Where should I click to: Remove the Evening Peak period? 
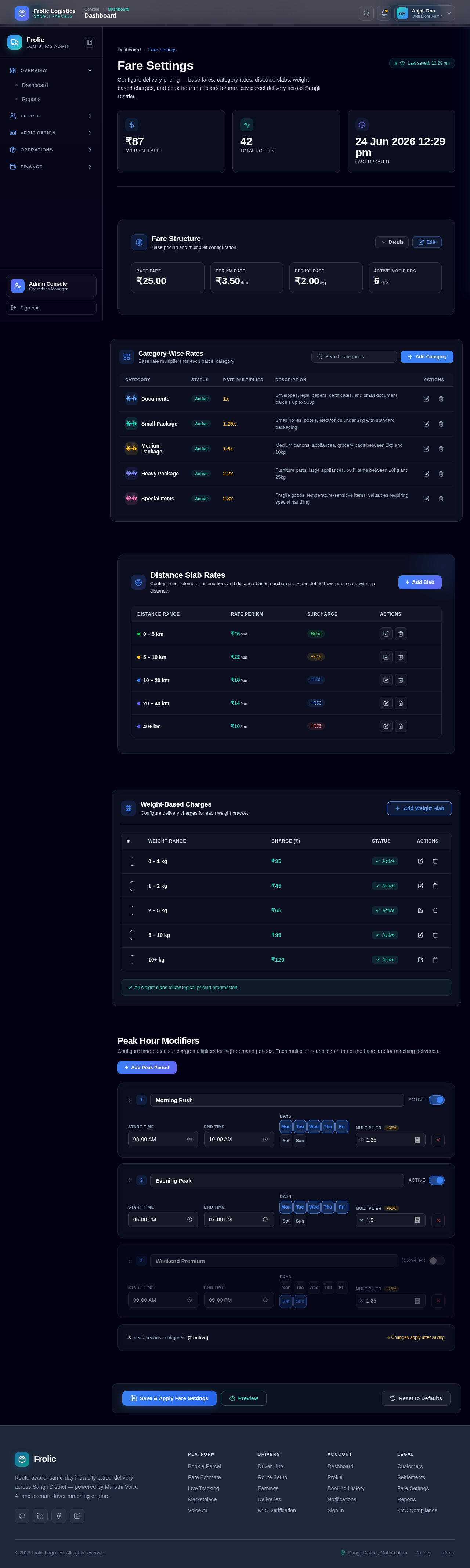coord(438,1220)
